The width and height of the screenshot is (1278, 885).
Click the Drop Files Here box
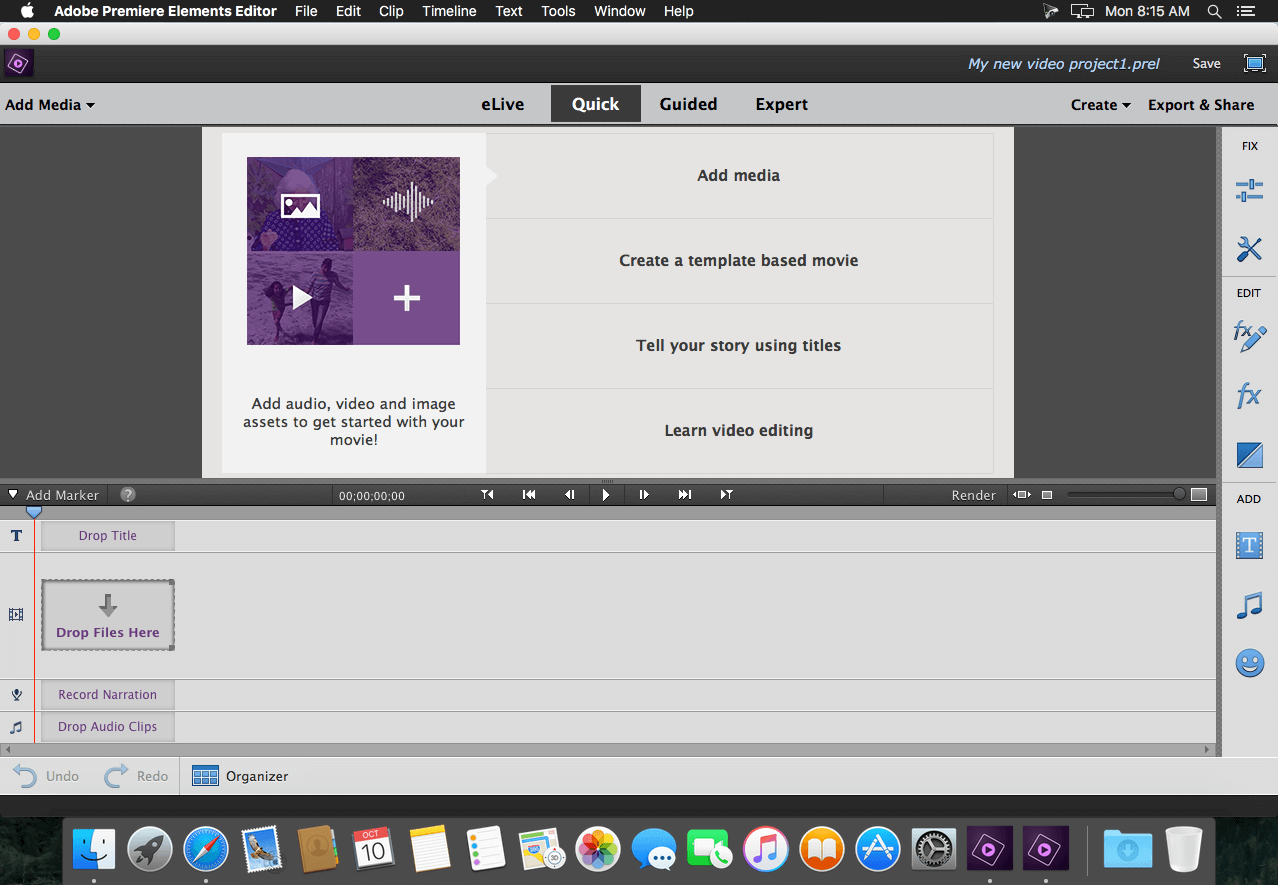click(x=108, y=615)
